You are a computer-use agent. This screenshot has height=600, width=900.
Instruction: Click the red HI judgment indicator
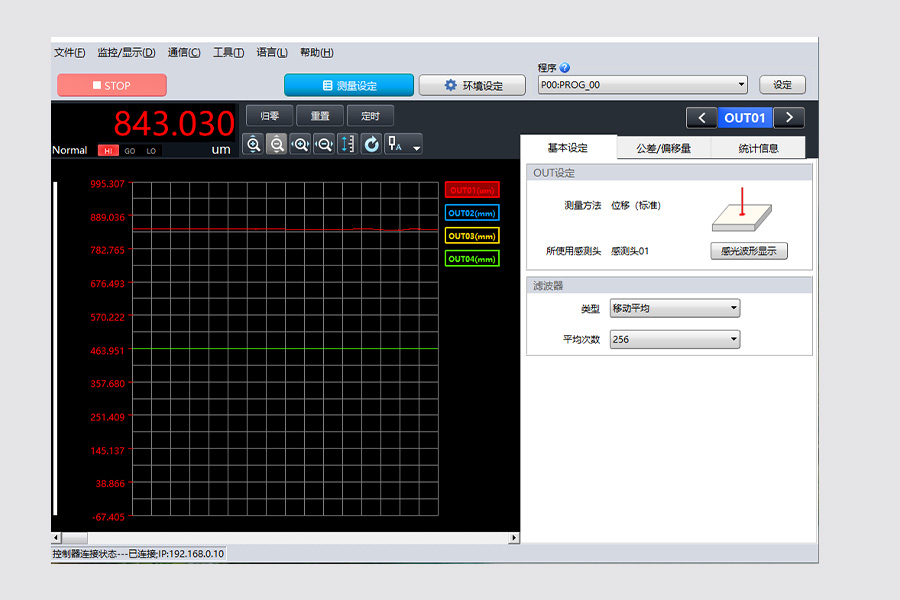tap(108, 151)
